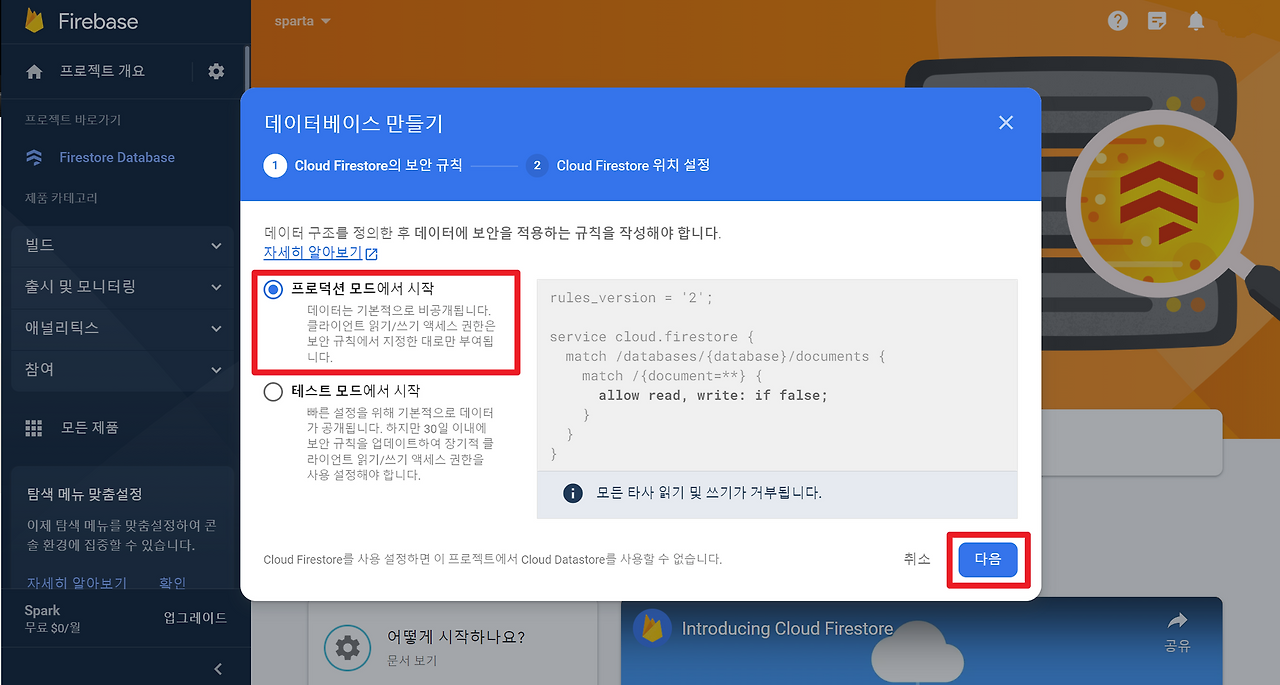
Task: Click the Firebase channel icon on the video
Action: click(x=653, y=628)
